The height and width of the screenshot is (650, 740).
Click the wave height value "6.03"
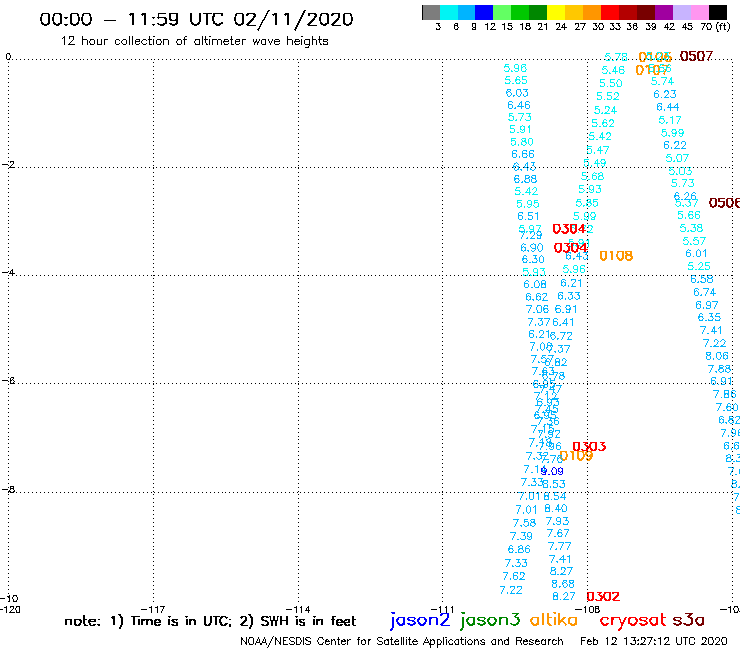tap(517, 93)
